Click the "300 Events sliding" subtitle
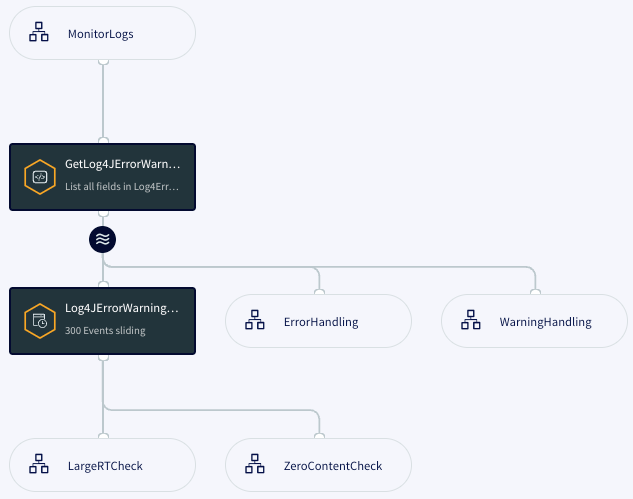 point(105,330)
